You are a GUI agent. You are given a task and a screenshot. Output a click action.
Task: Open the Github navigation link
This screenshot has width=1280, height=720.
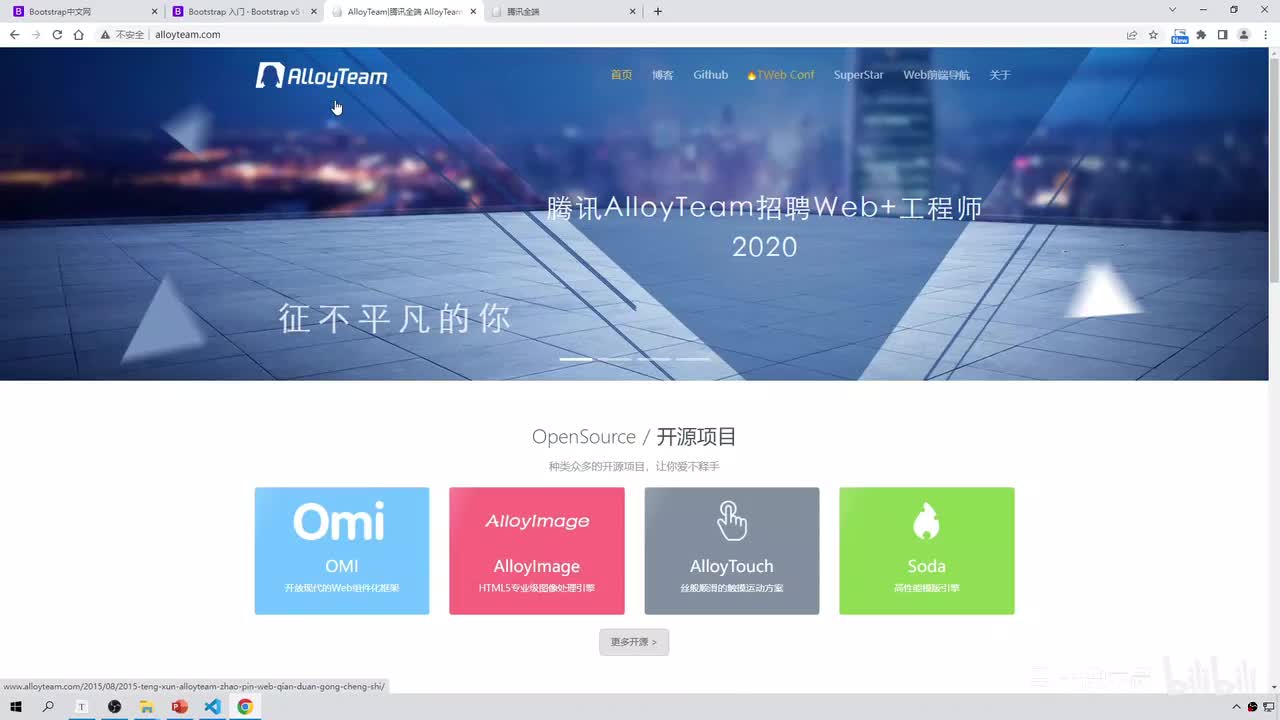click(x=711, y=75)
